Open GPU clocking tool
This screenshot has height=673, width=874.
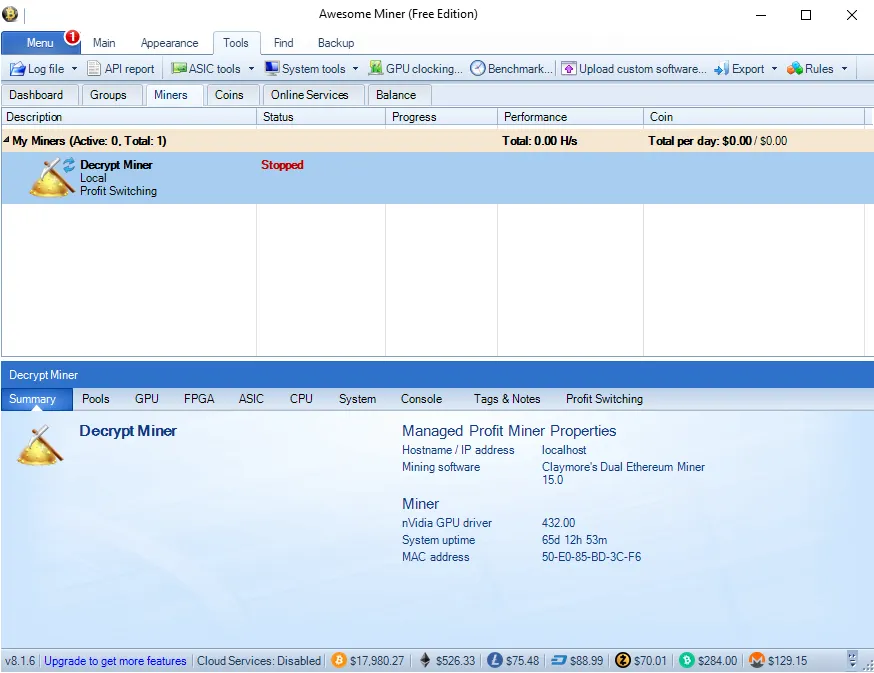(x=416, y=69)
